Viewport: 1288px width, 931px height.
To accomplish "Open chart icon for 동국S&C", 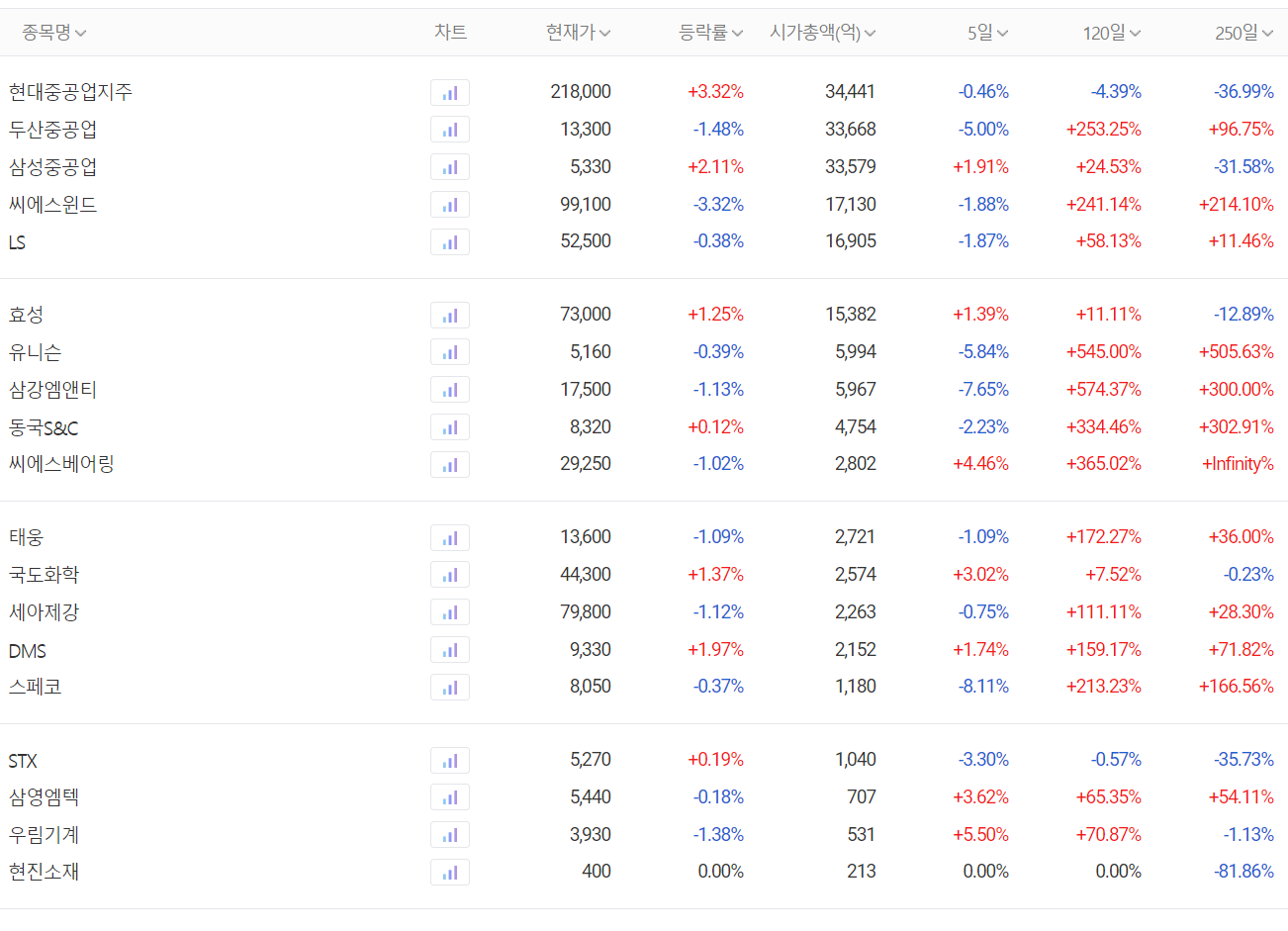I will (x=450, y=427).
